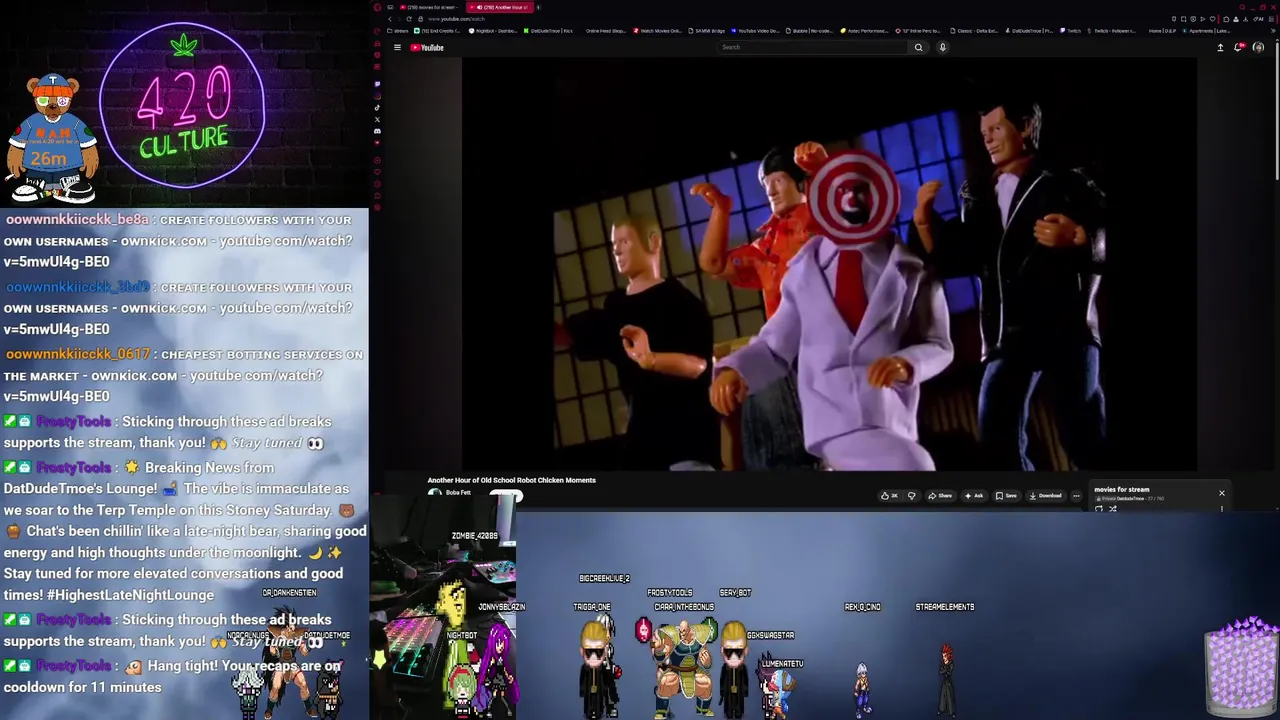Toggle loop on the playlist
Image resolution: width=1280 pixels, height=720 pixels.
1098,509
